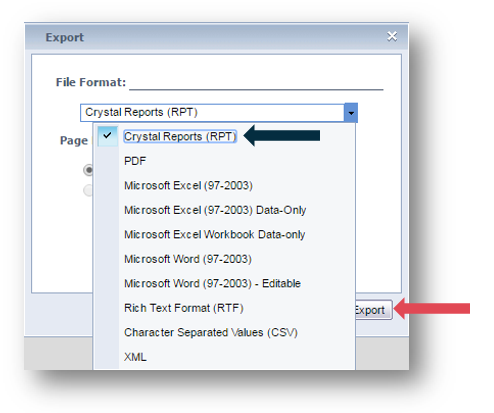
Task: Open the File Format dropdown arrow
Action: point(351,113)
